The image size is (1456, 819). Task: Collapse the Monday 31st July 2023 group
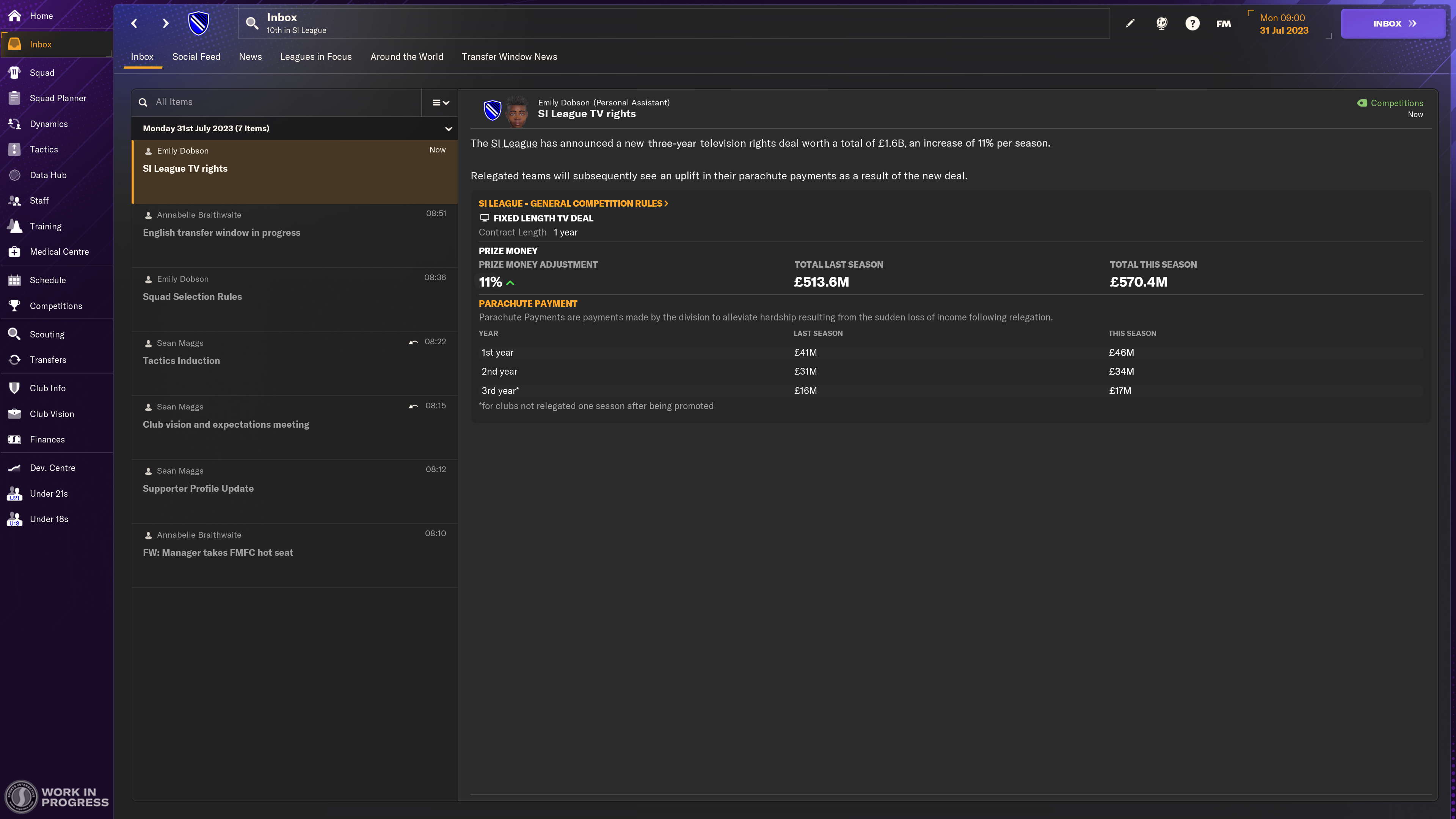point(448,129)
